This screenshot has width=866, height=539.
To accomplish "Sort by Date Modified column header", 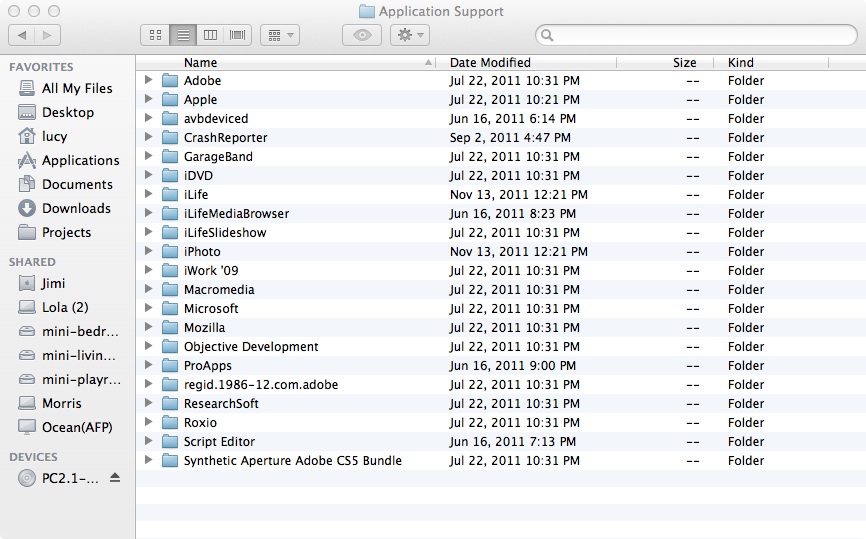I will point(489,62).
